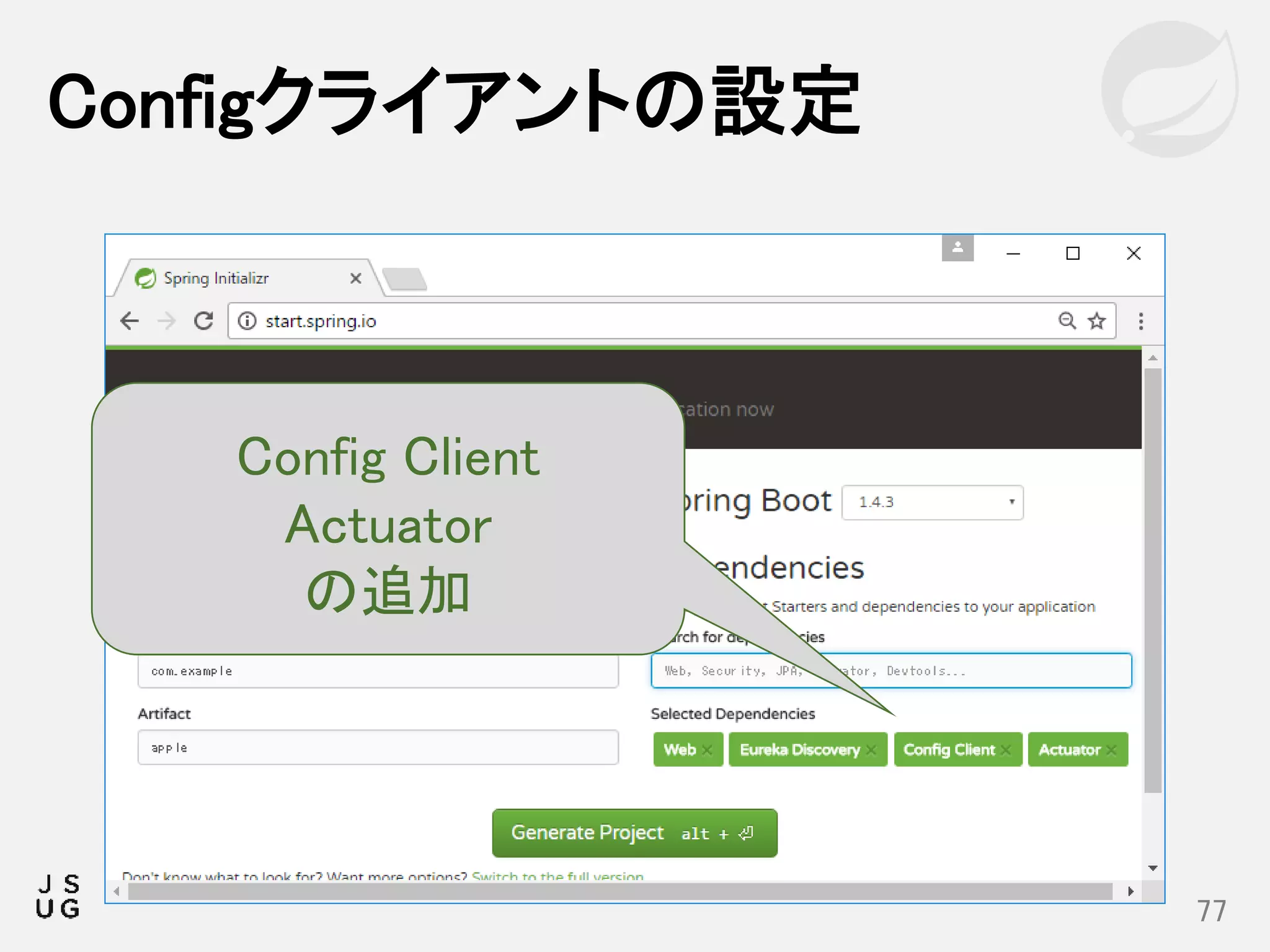Open the Chrome three-dot menu
Screen dimensions: 1270x952
1140,321
